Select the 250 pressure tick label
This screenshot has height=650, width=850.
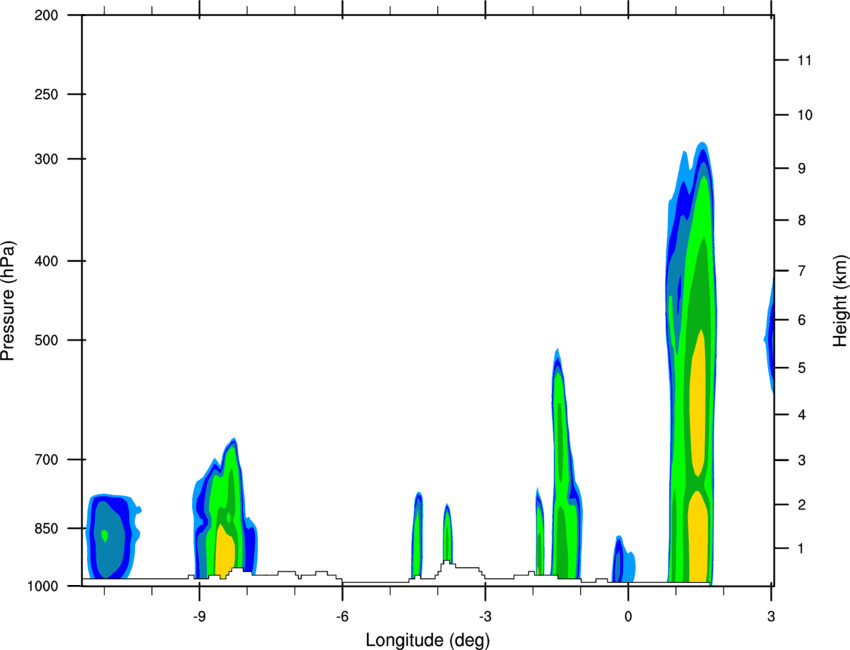[x=46, y=94]
